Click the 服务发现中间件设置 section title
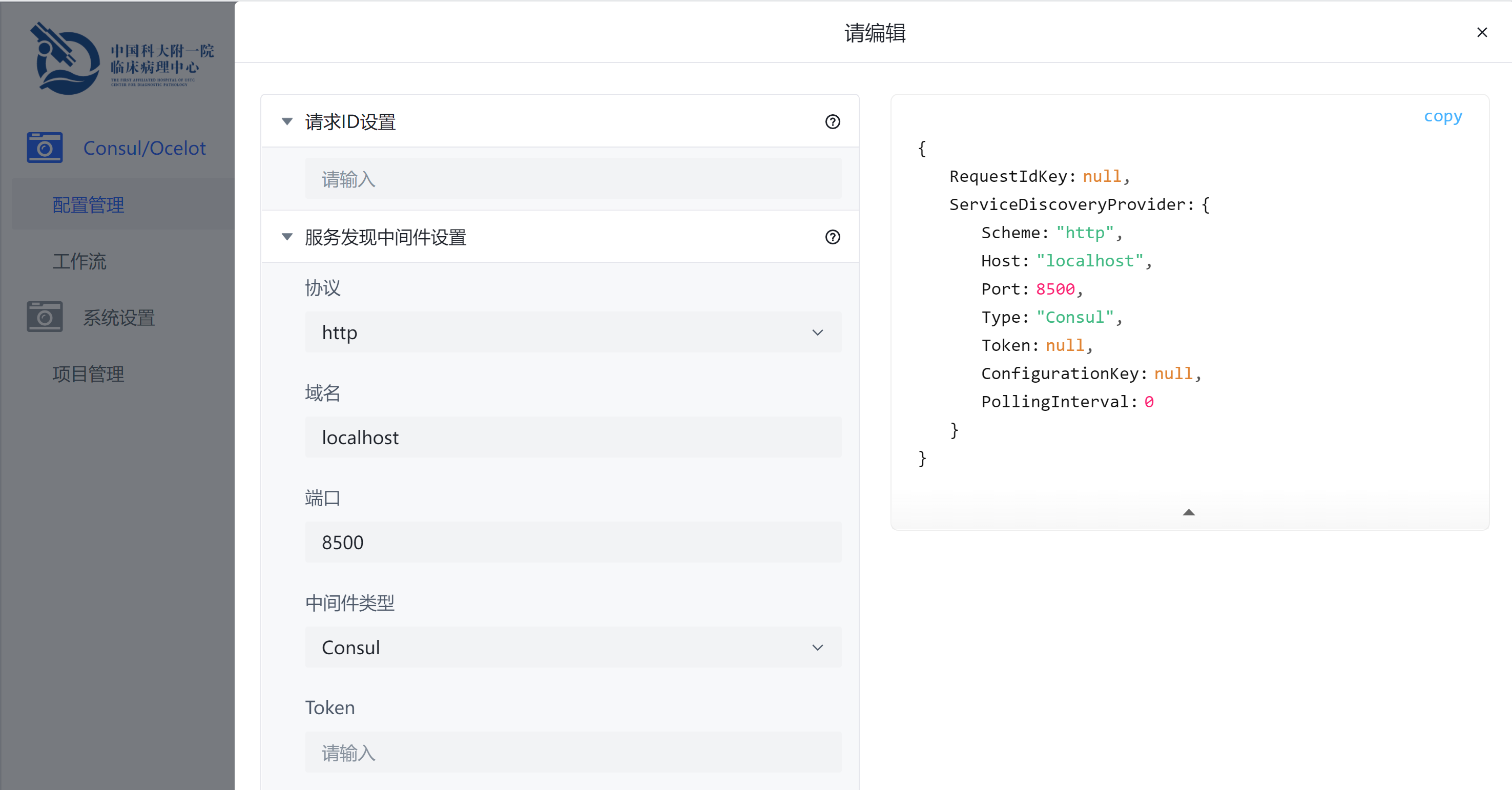Image resolution: width=1512 pixels, height=790 pixels. point(386,237)
